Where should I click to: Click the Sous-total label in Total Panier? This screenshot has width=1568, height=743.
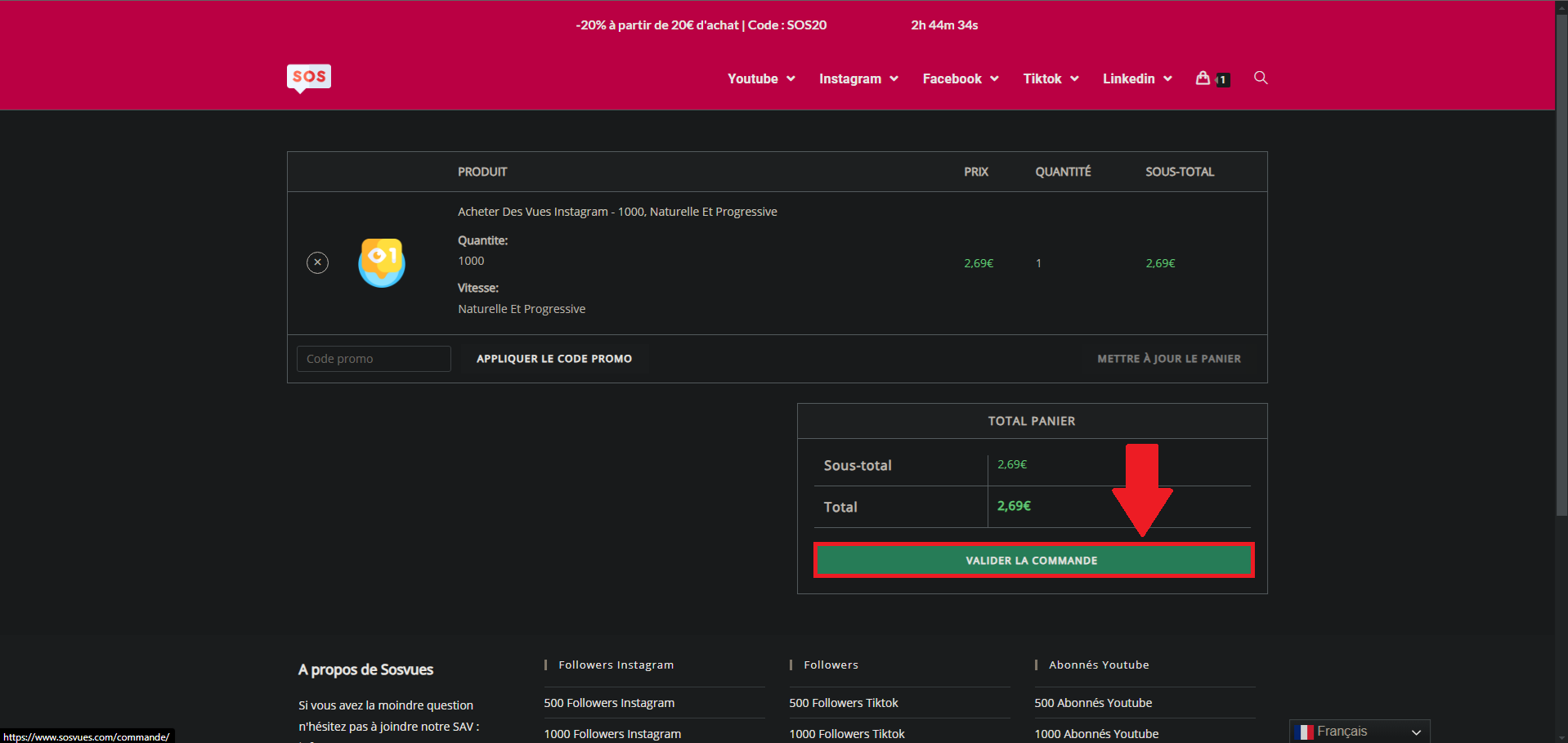[858, 465]
